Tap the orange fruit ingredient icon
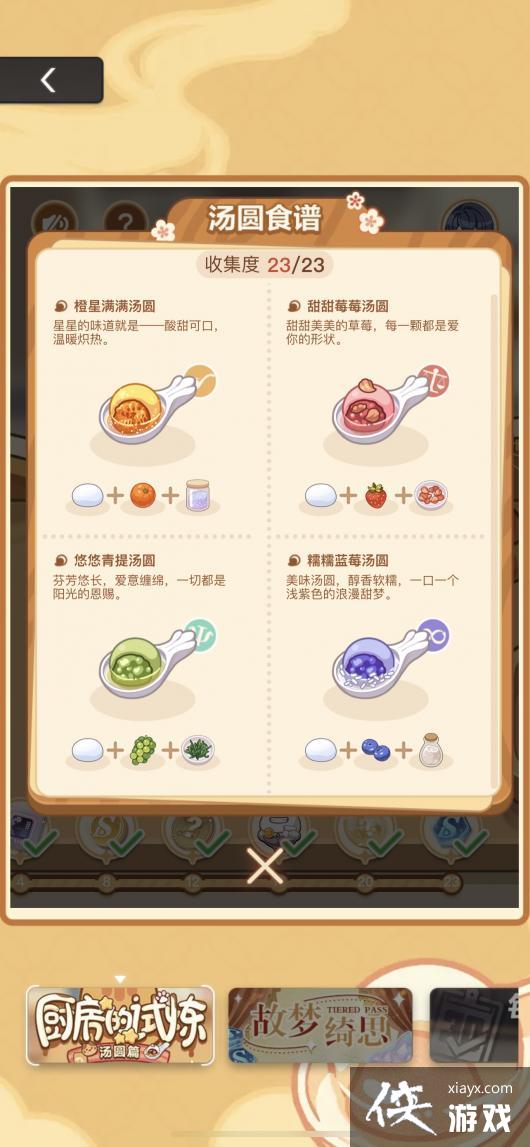This screenshot has width=530, height=1147. 143,496
